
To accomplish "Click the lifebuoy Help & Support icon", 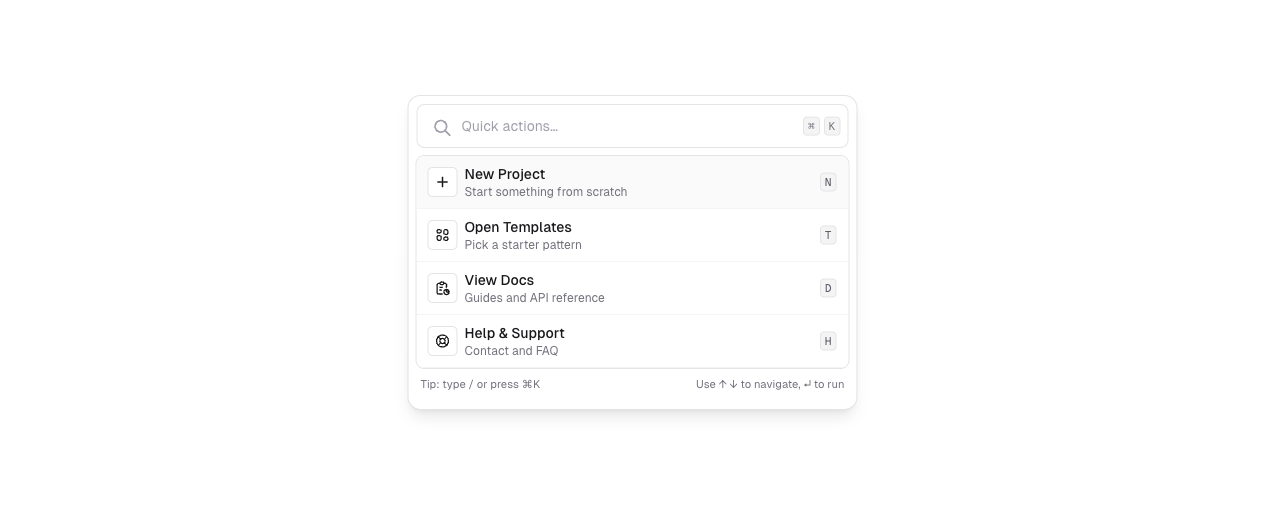I will [x=442, y=341].
